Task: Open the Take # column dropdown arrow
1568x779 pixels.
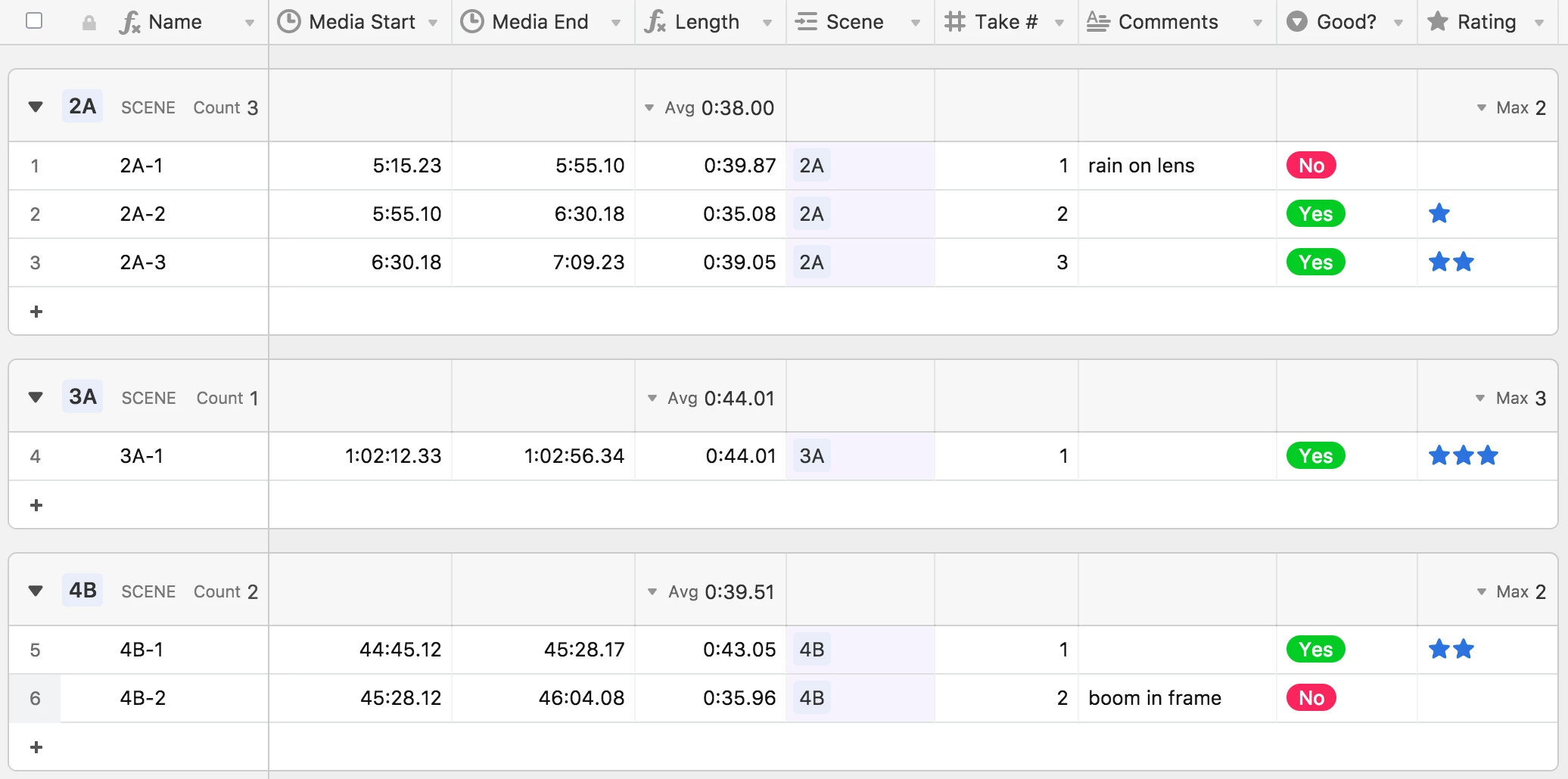Action: [x=1059, y=23]
